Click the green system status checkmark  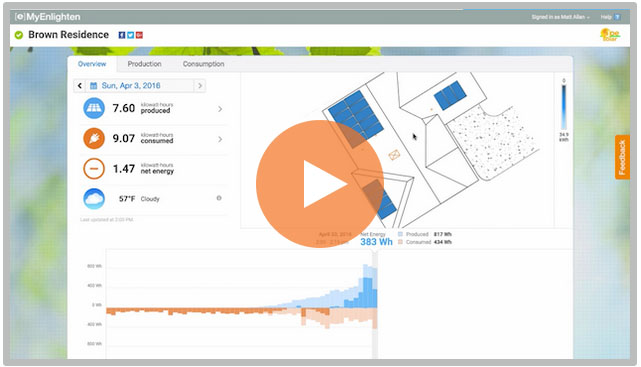19,35
